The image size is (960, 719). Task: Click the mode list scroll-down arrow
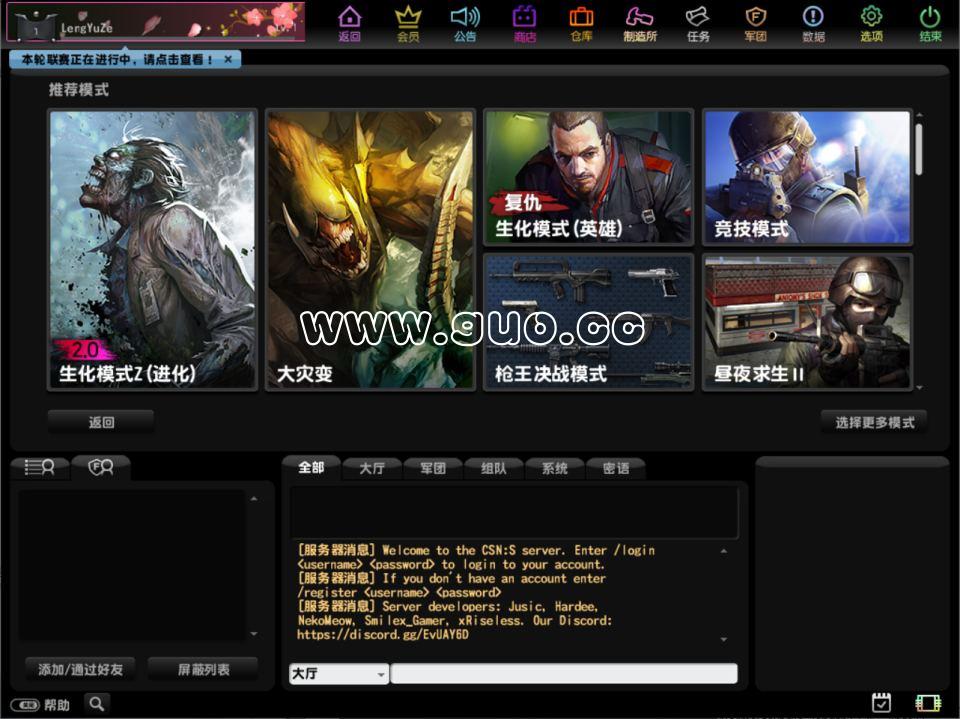919,387
